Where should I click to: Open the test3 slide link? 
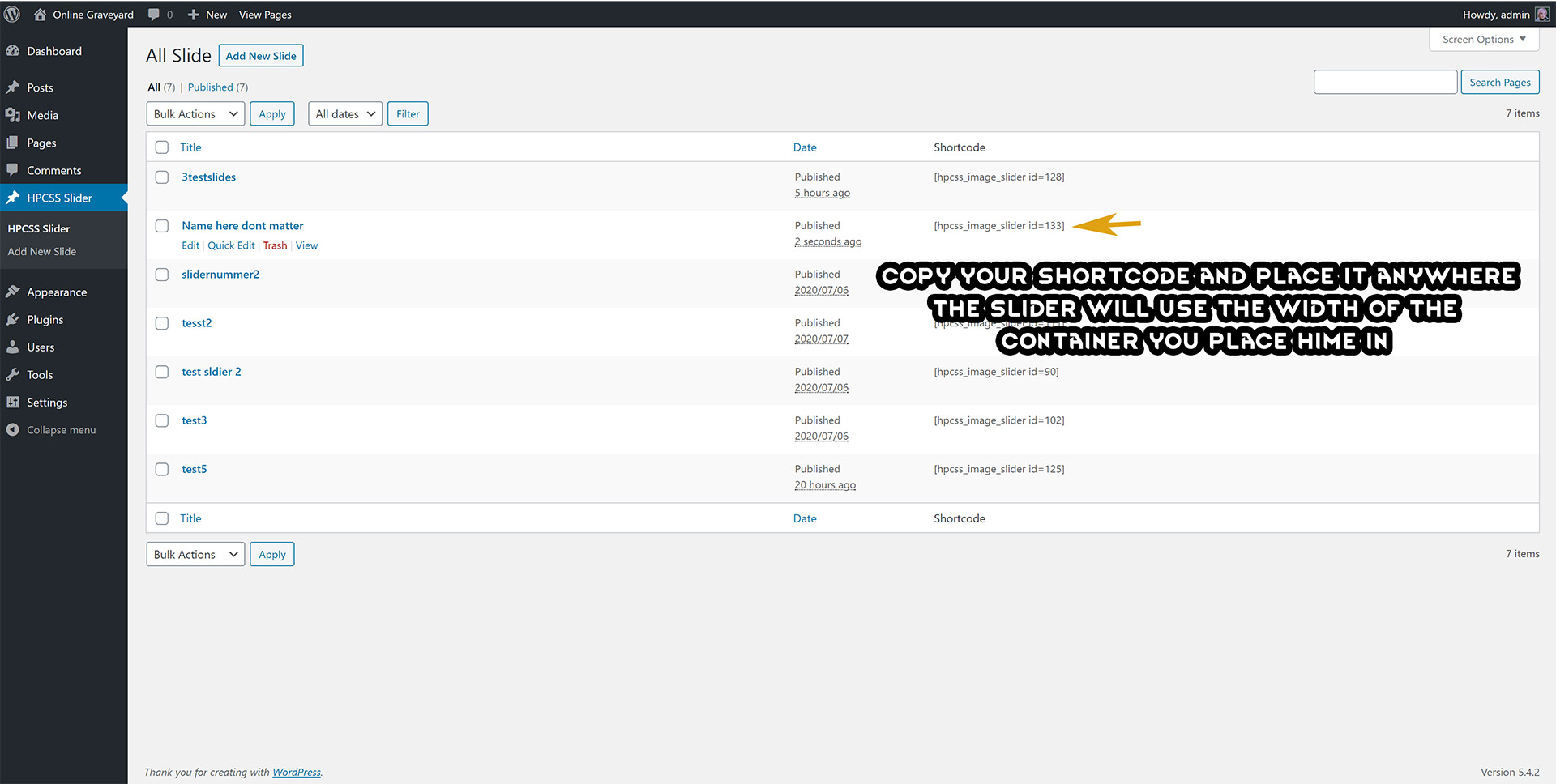194,420
